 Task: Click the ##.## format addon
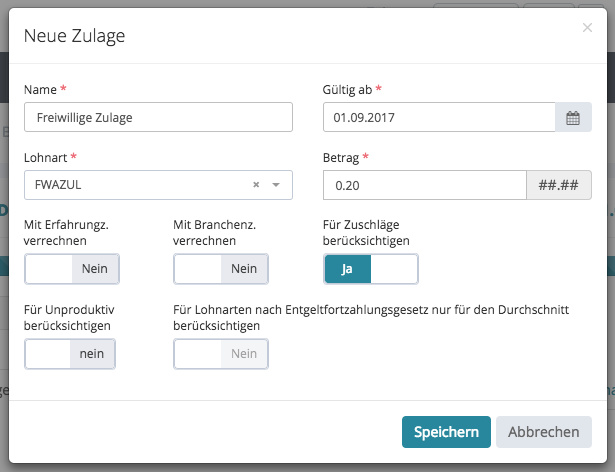coord(559,186)
